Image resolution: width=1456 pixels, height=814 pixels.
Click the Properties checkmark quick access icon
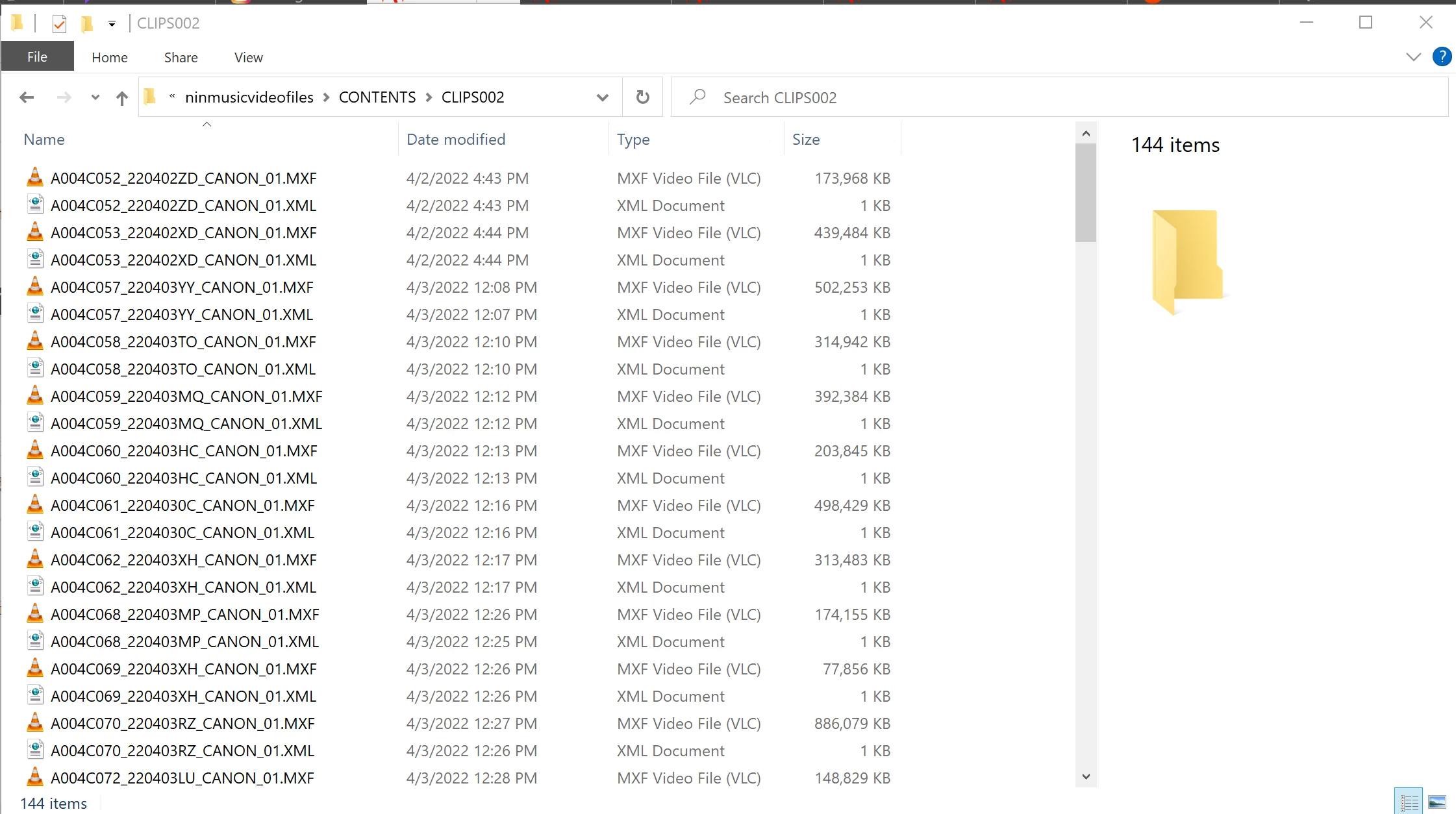(59, 24)
